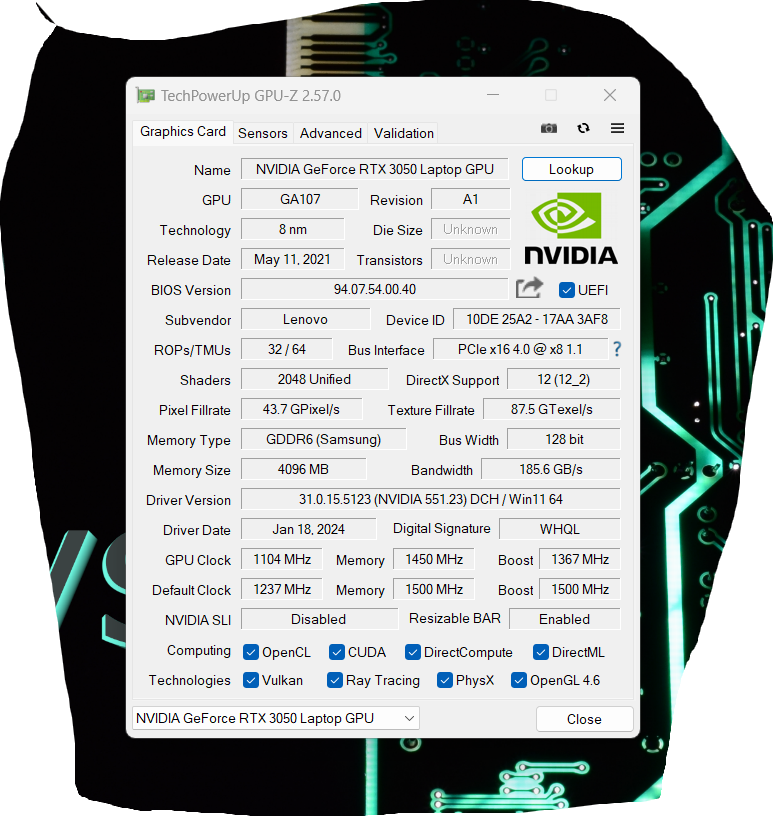Screen dimensions: 773x816
Task: Click the BIOS export share icon
Action: [x=529, y=288]
